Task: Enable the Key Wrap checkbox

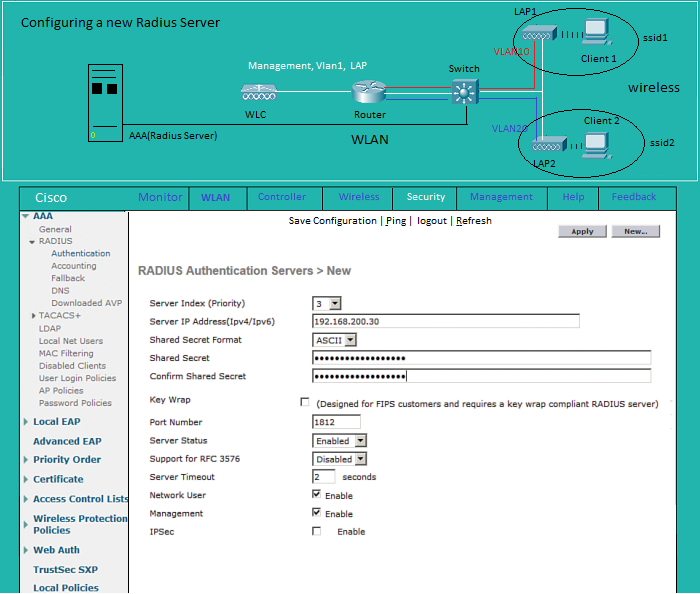Action: [x=305, y=402]
